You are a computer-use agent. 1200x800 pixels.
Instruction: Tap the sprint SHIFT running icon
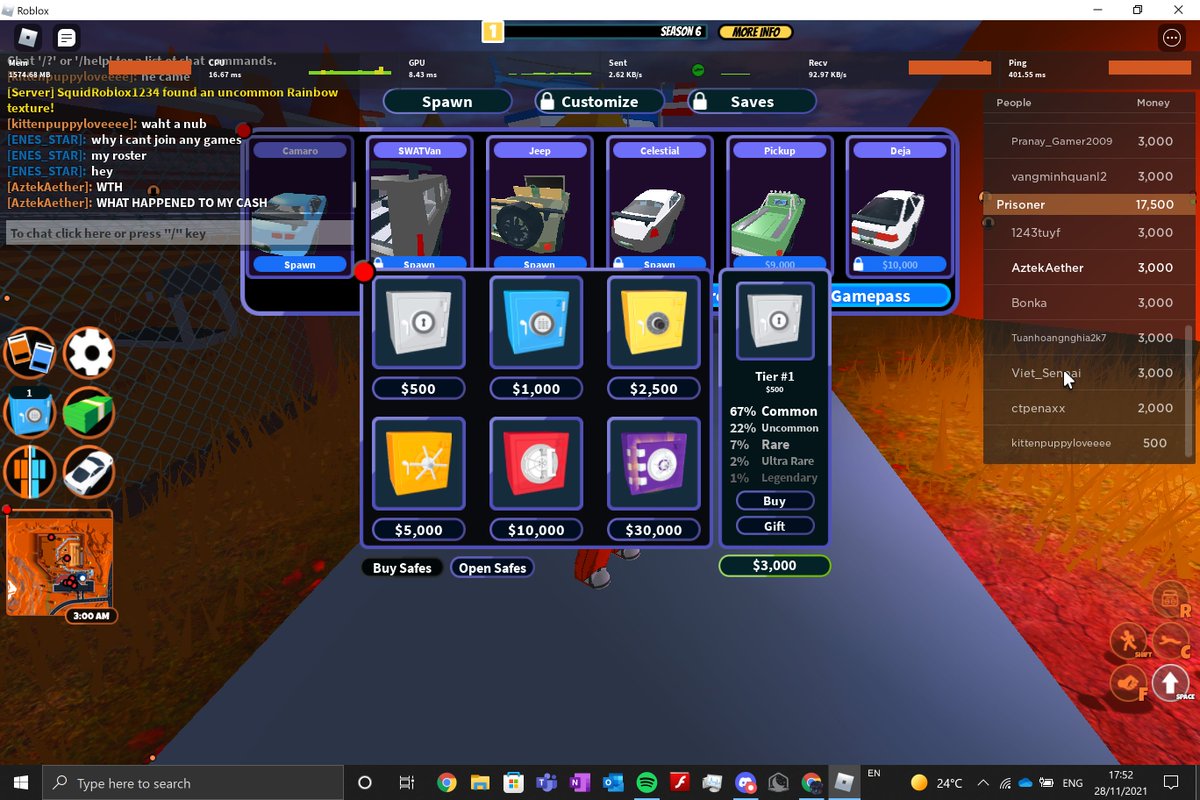(x=1129, y=640)
